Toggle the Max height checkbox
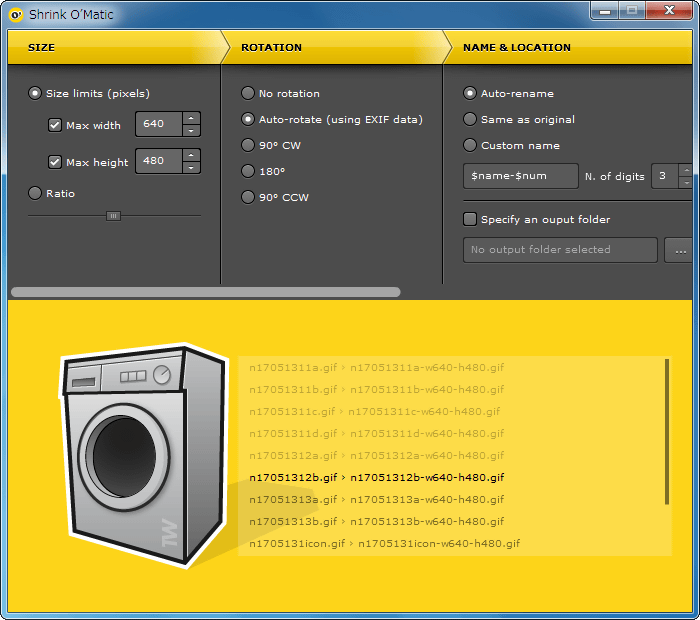Image resolution: width=700 pixels, height=620 pixels. 54,162
